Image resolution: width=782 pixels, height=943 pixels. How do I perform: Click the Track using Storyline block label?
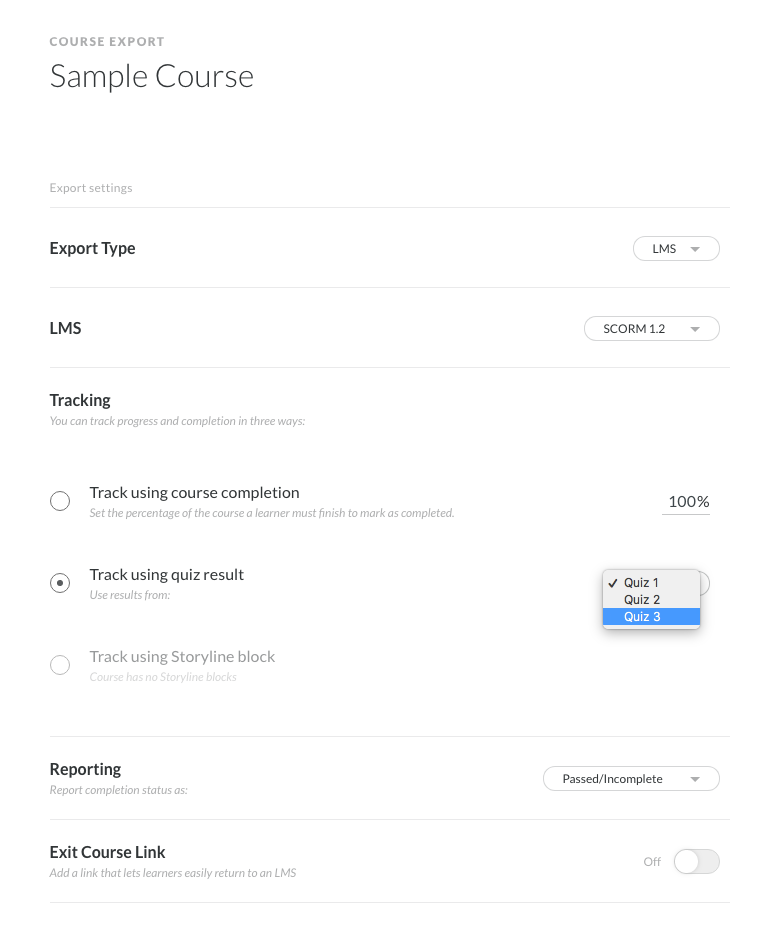[x=182, y=657]
